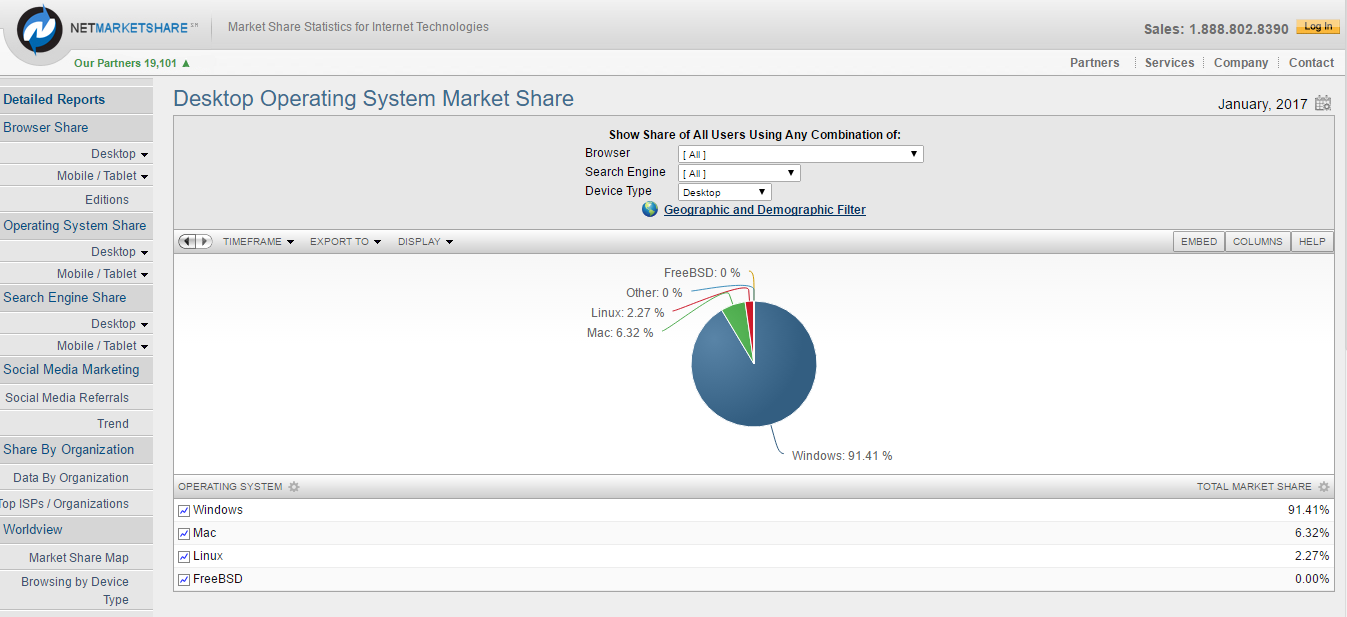
Task: Click Our Partners 19,101 text
Action: pos(125,63)
